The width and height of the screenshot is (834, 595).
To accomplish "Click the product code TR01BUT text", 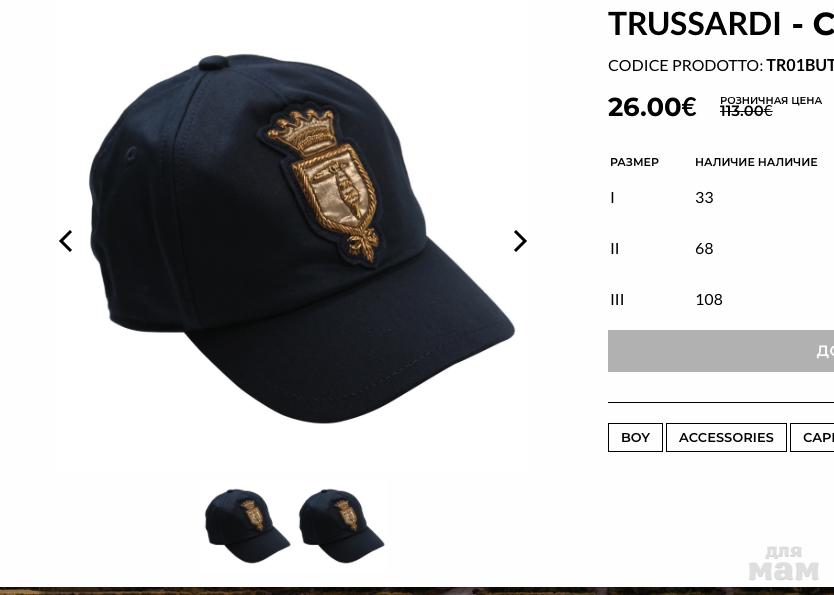I will [x=800, y=65].
